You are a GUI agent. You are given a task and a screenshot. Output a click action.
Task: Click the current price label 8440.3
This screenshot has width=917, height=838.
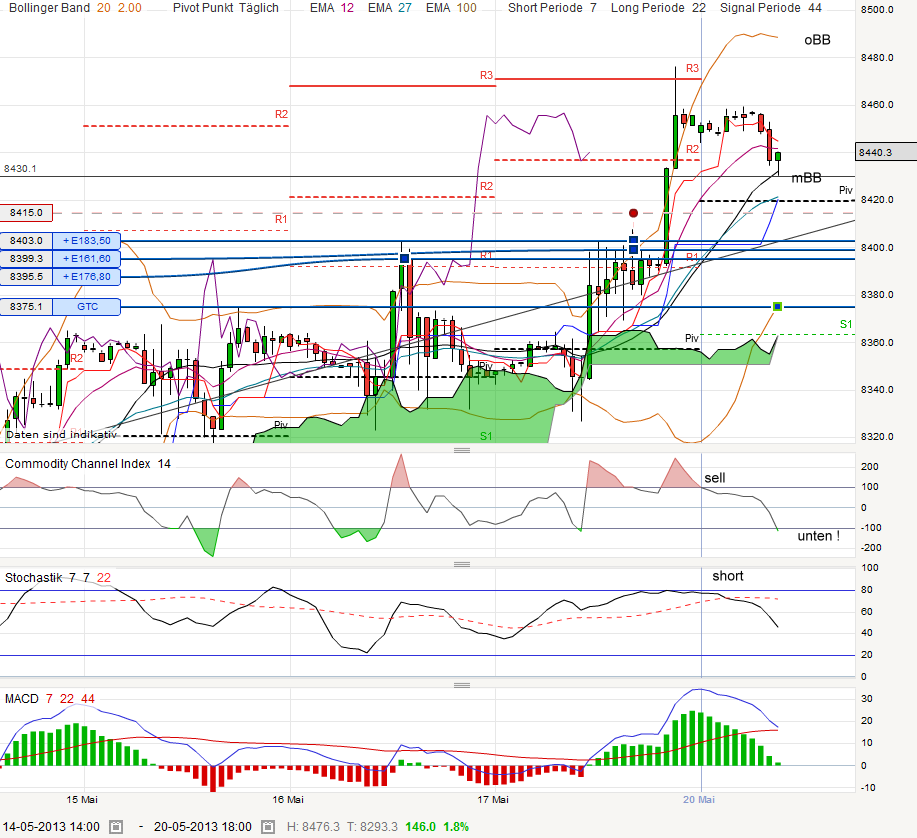tap(885, 152)
